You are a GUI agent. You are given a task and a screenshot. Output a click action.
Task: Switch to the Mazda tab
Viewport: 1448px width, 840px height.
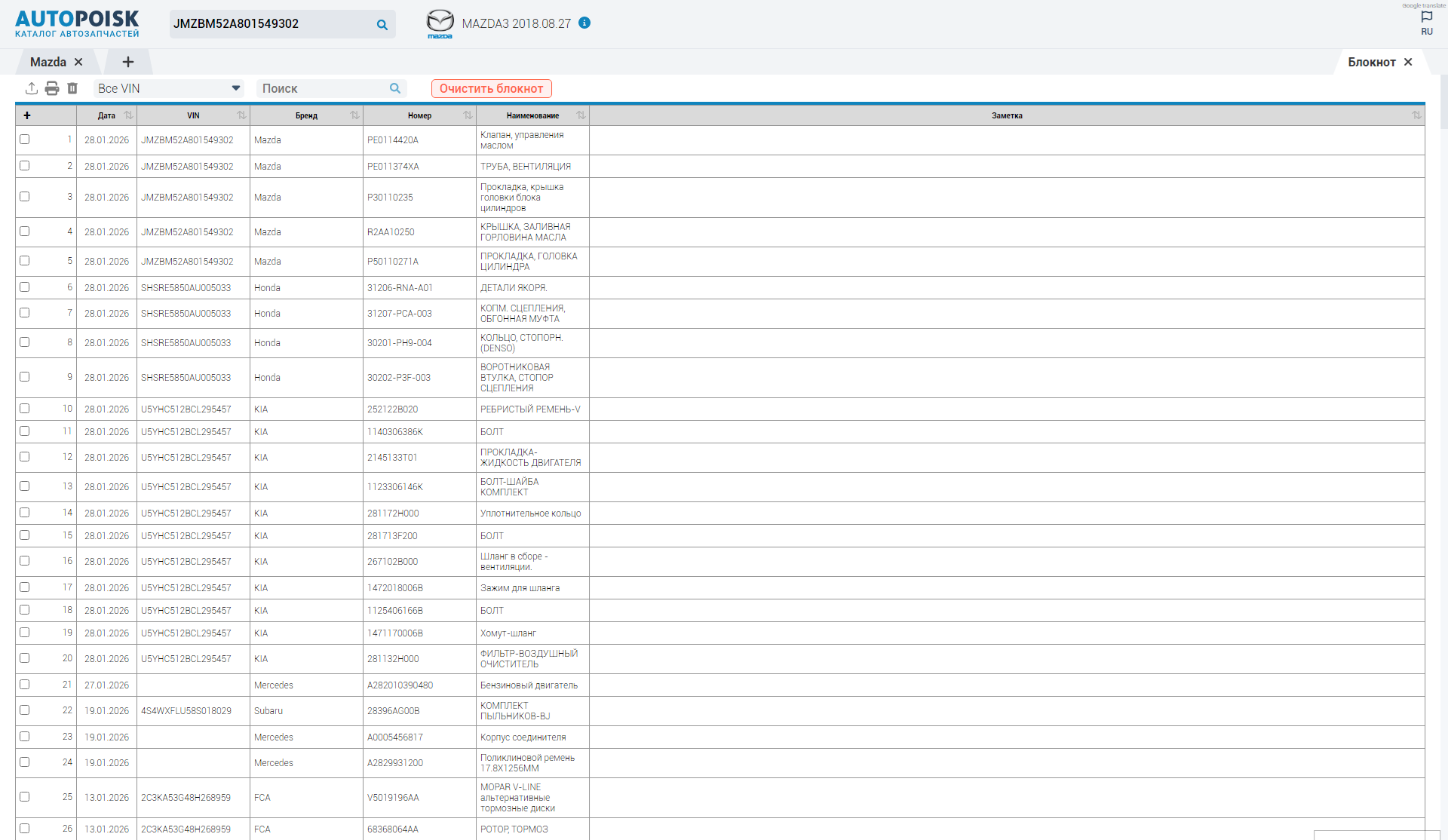pos(48,62)
